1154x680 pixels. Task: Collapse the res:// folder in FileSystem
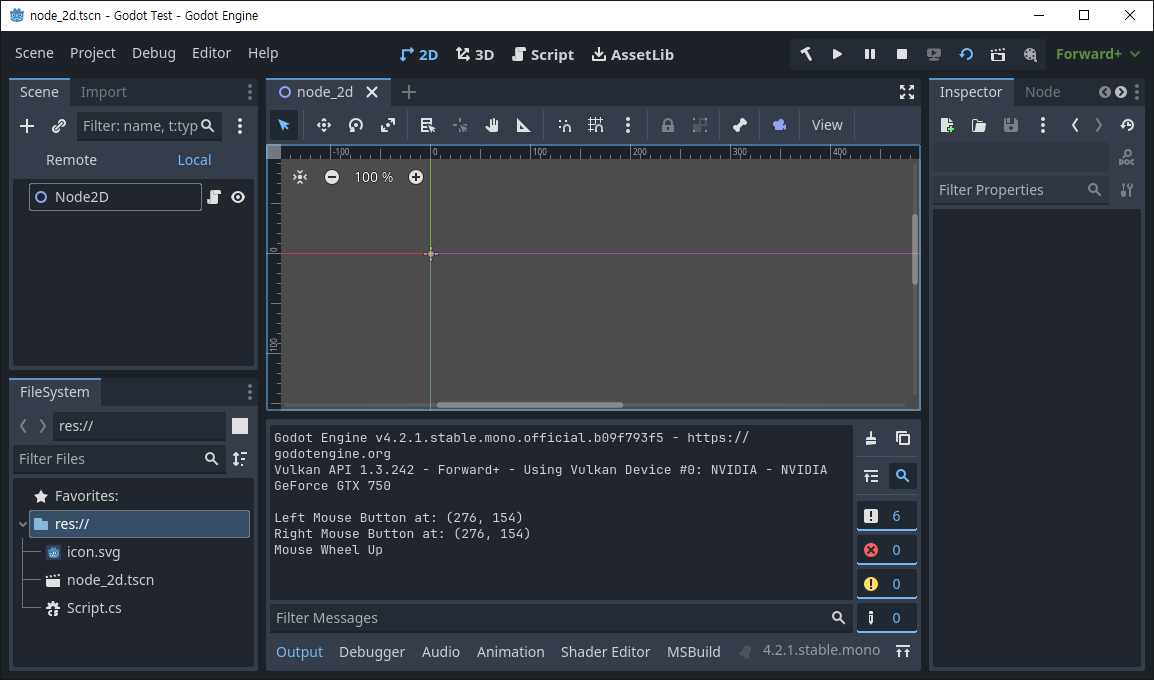coord(23,524)
